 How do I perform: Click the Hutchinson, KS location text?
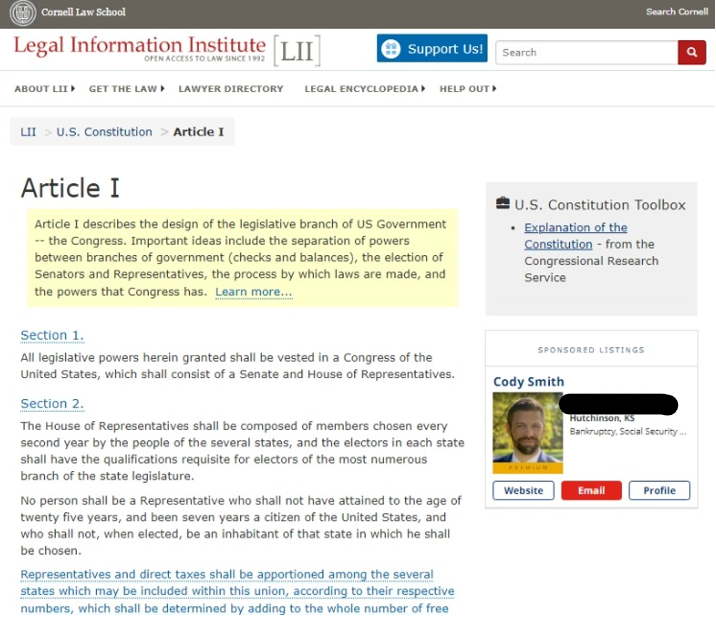[602, 418]
